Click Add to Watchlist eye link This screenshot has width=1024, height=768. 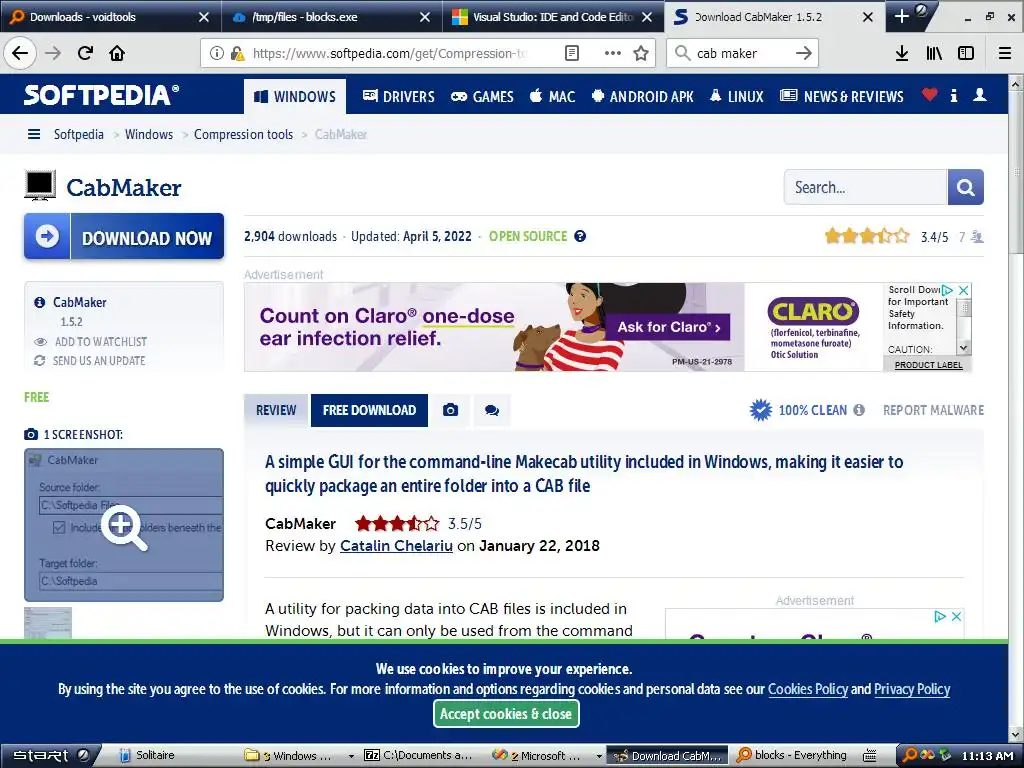pos(91,342)
